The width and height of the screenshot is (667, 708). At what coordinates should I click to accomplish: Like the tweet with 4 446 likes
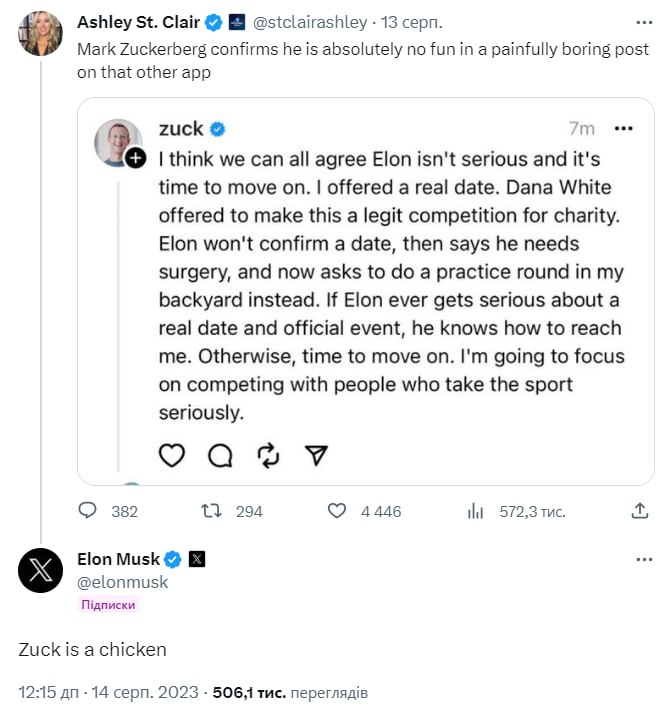[338, 511]
